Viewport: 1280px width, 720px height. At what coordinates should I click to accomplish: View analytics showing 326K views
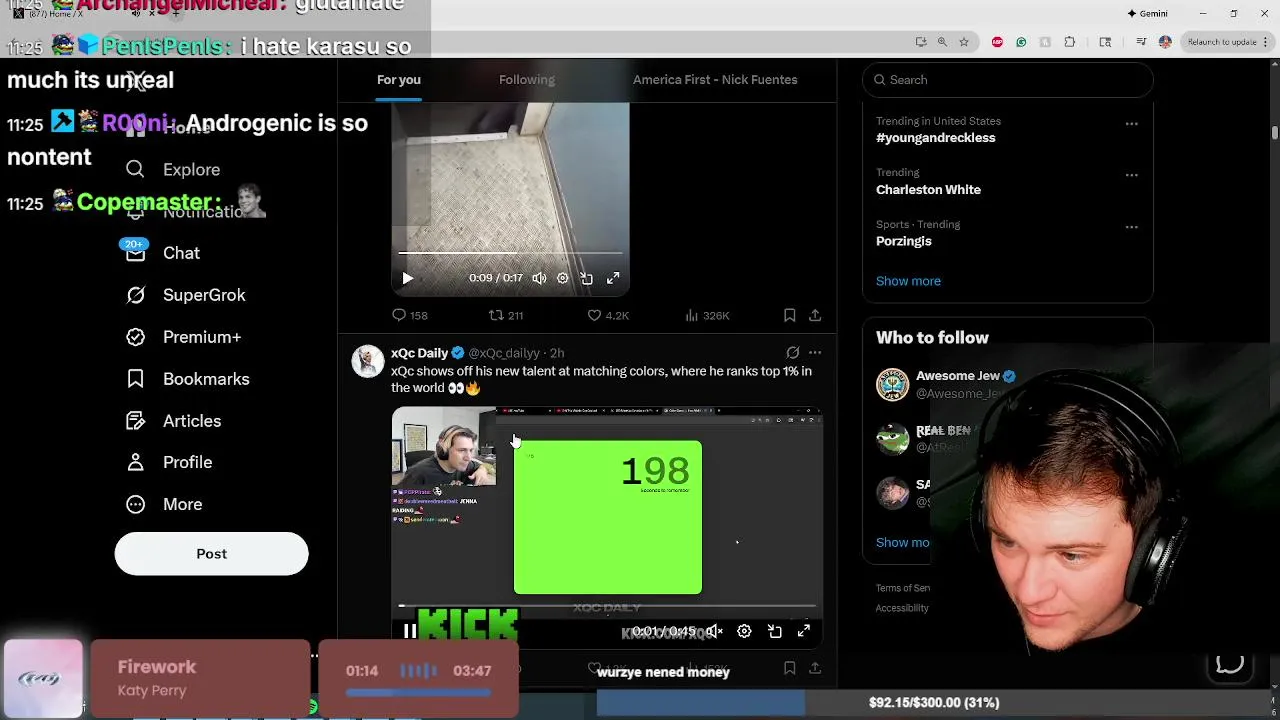[706, 315]
